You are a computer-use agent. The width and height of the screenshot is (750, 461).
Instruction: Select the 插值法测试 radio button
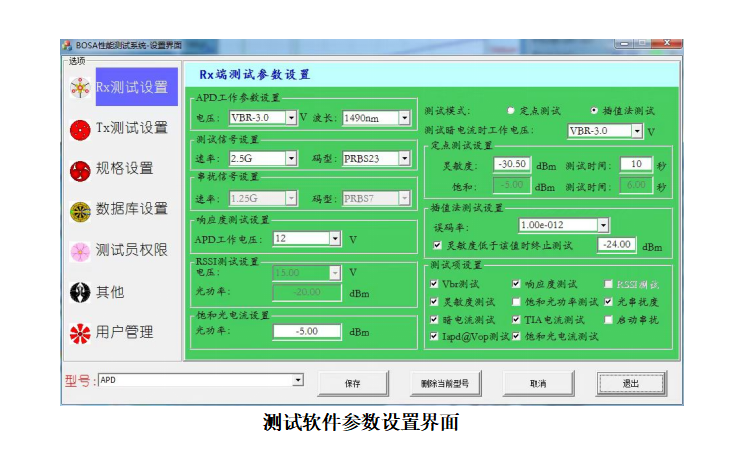[x=594, y=110]
